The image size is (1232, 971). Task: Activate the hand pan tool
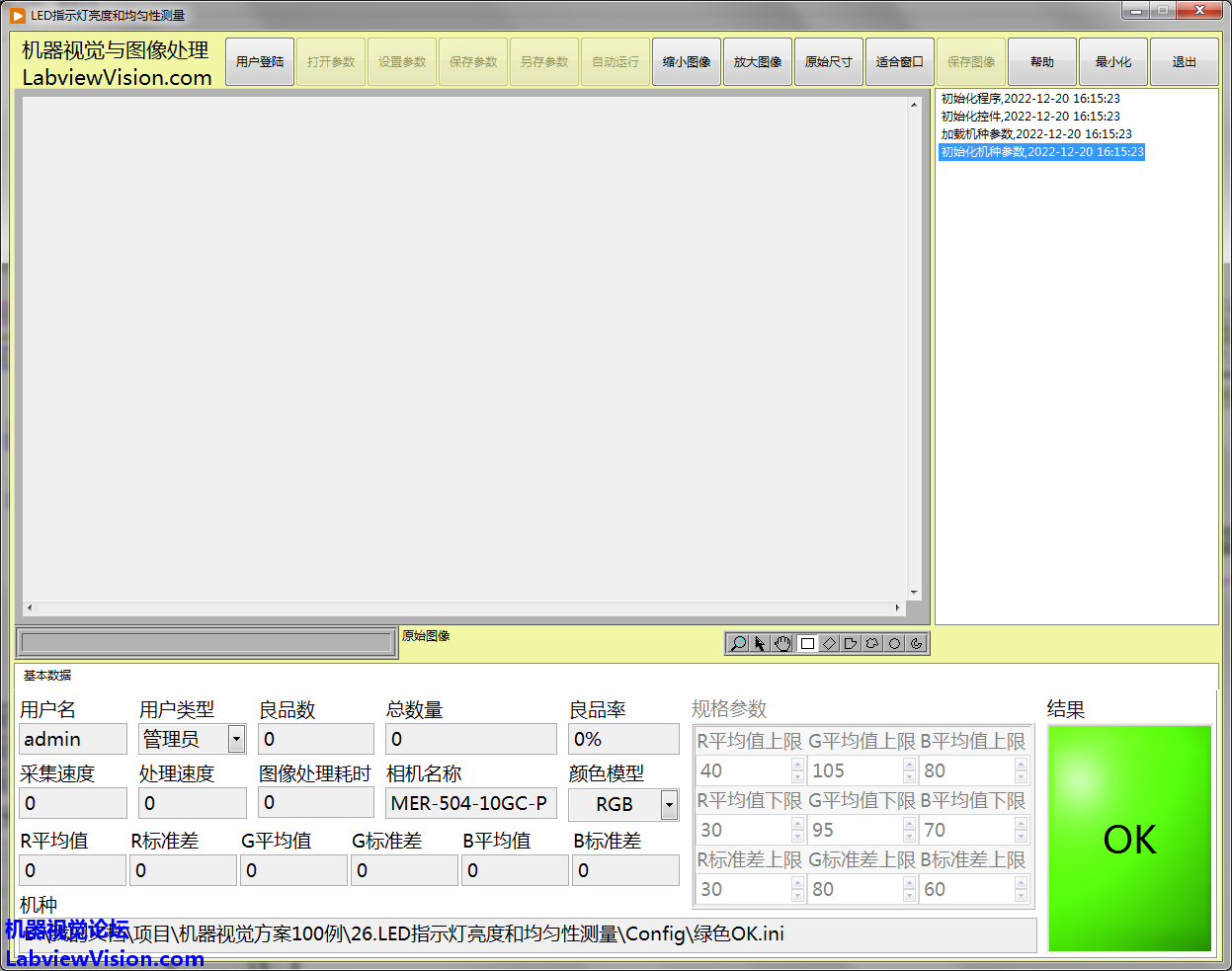coord(782,644)
